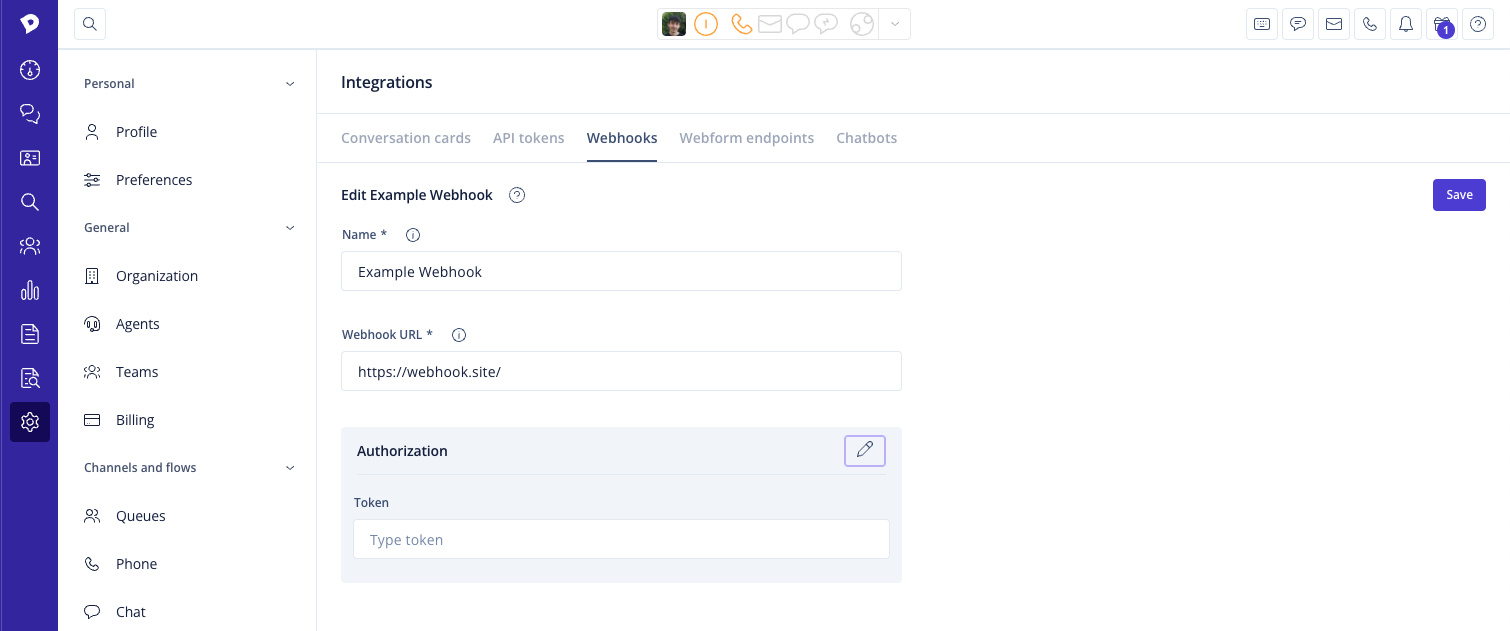This screenshot has height=631, width=1510.
Task: Switch to the API tokens tab
Action: pyautogui.click(x=528, y=138)
